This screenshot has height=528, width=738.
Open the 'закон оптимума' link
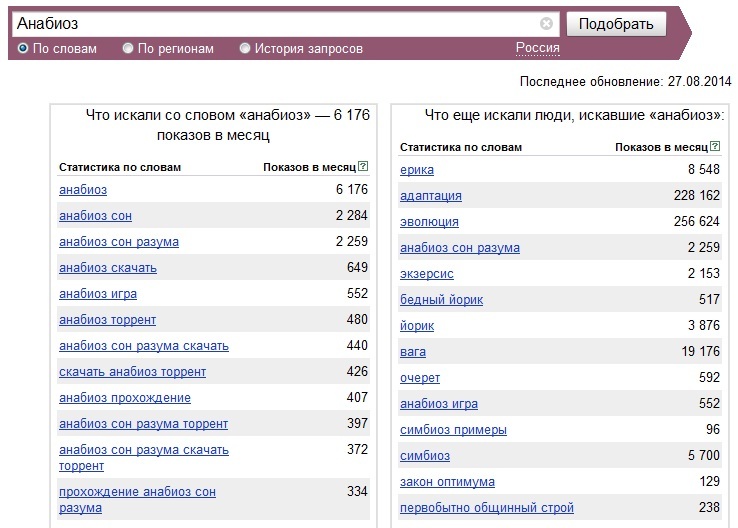point(447,482)
